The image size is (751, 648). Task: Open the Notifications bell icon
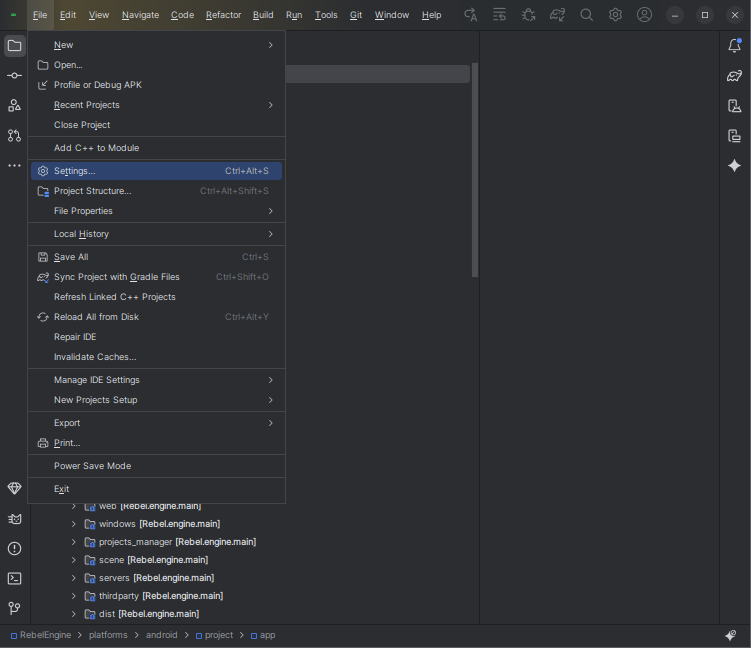click(x=735, y=45)
